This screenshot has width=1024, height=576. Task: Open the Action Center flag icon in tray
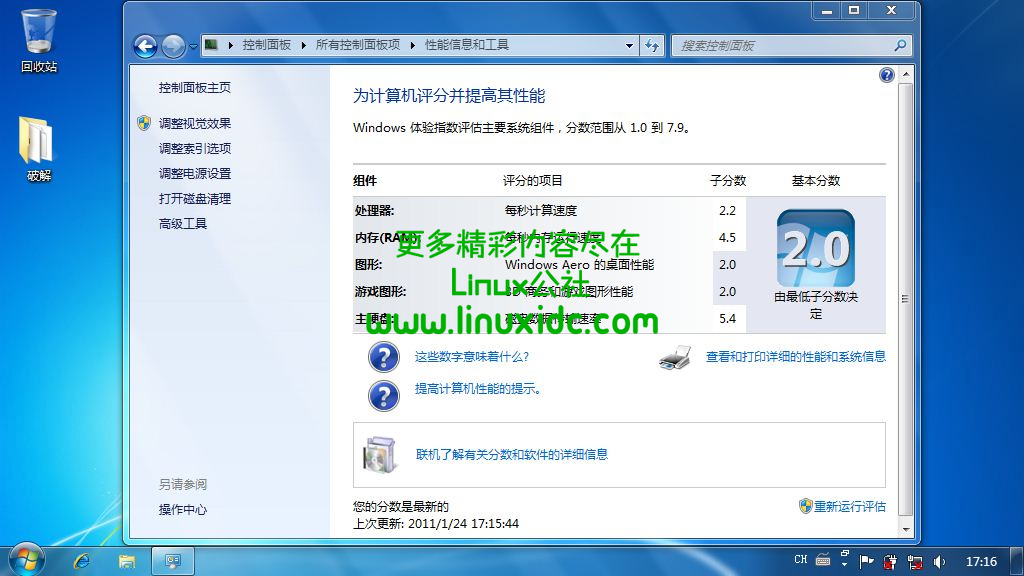[x=865, y=561]
